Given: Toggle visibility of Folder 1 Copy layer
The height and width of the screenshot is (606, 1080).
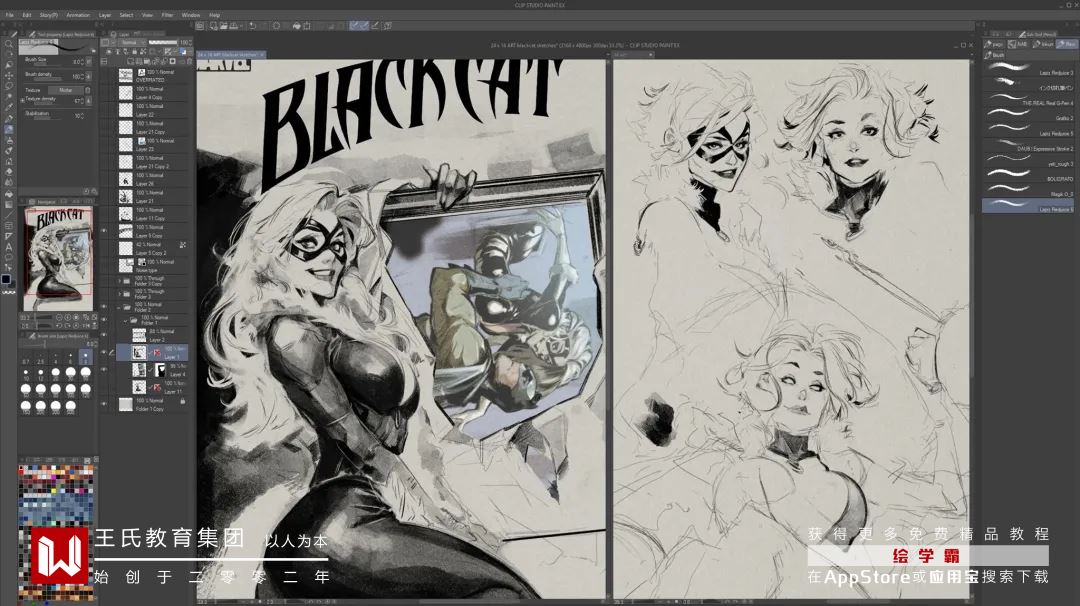Looking at the screenshot, I should pyautogui.click(x=103, y=404).
